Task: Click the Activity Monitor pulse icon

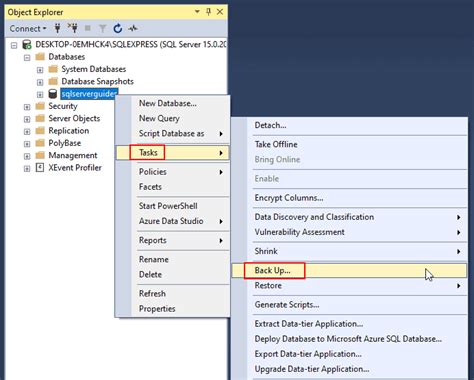Action: [x=133, y=29]
